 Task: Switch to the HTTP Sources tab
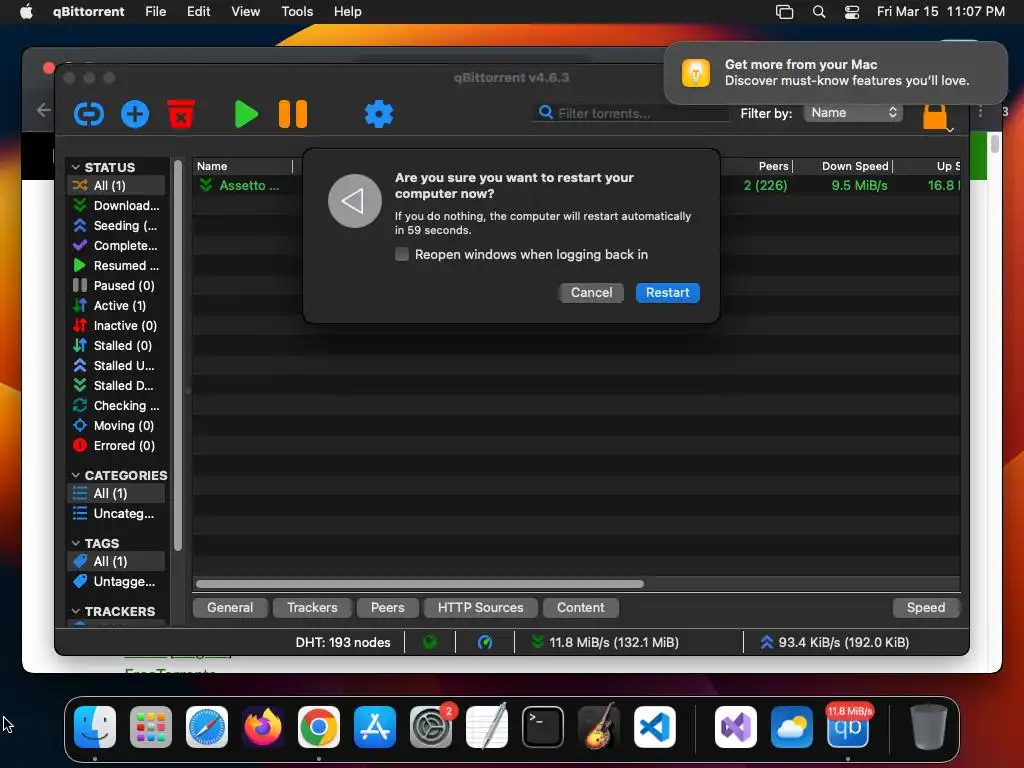pyautogui.click(x=481, y=608)
